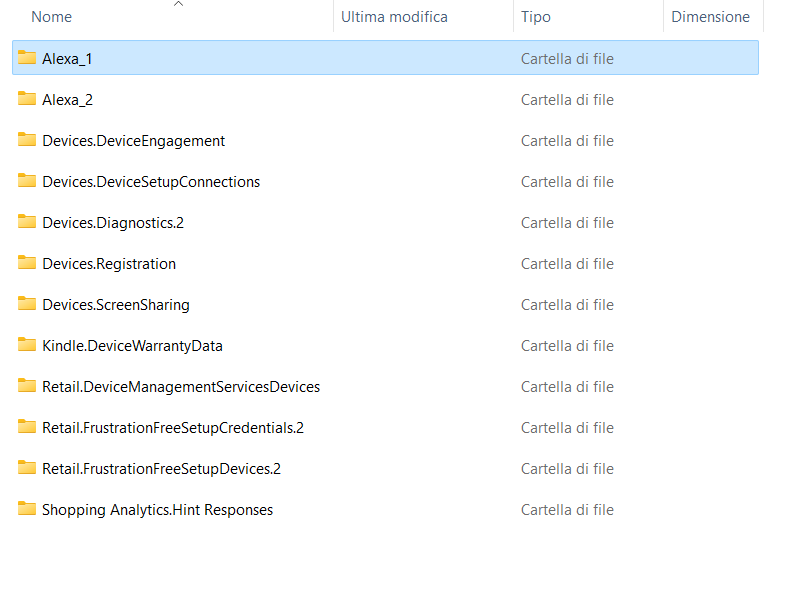Image resolution: width=788 pixels, height=593 pixels.
Task: Sort by the Dimensione column header
Action: click(710, 17)
